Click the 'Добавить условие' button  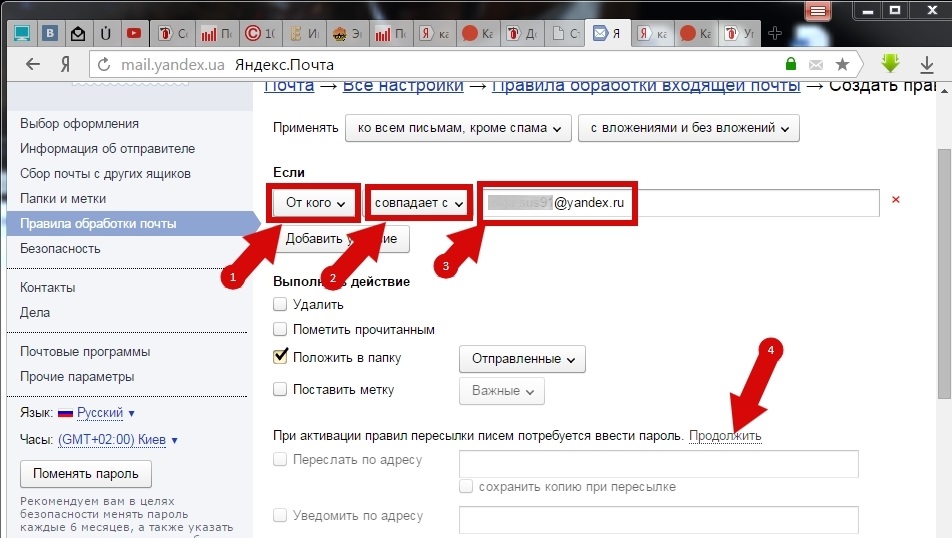click(341, 239)
